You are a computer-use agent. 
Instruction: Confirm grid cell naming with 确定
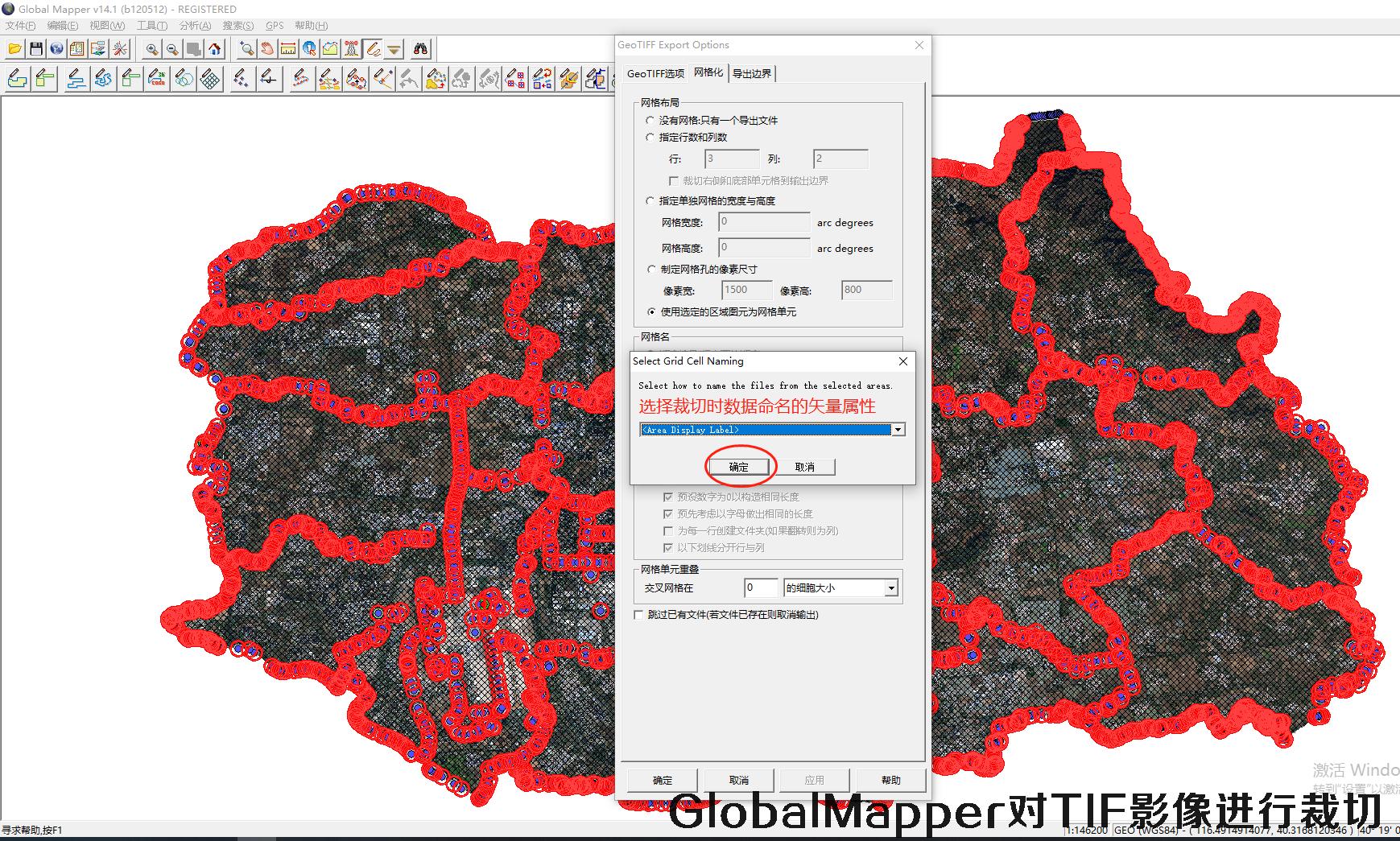coord(739,467)
